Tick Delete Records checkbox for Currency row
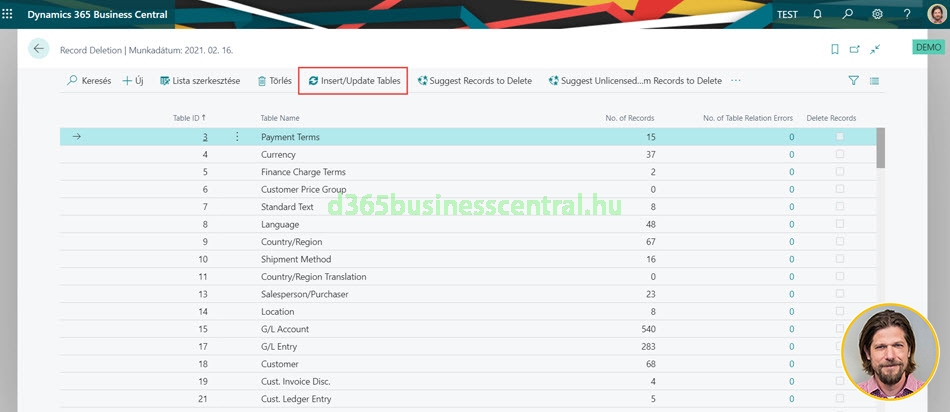 839,155
